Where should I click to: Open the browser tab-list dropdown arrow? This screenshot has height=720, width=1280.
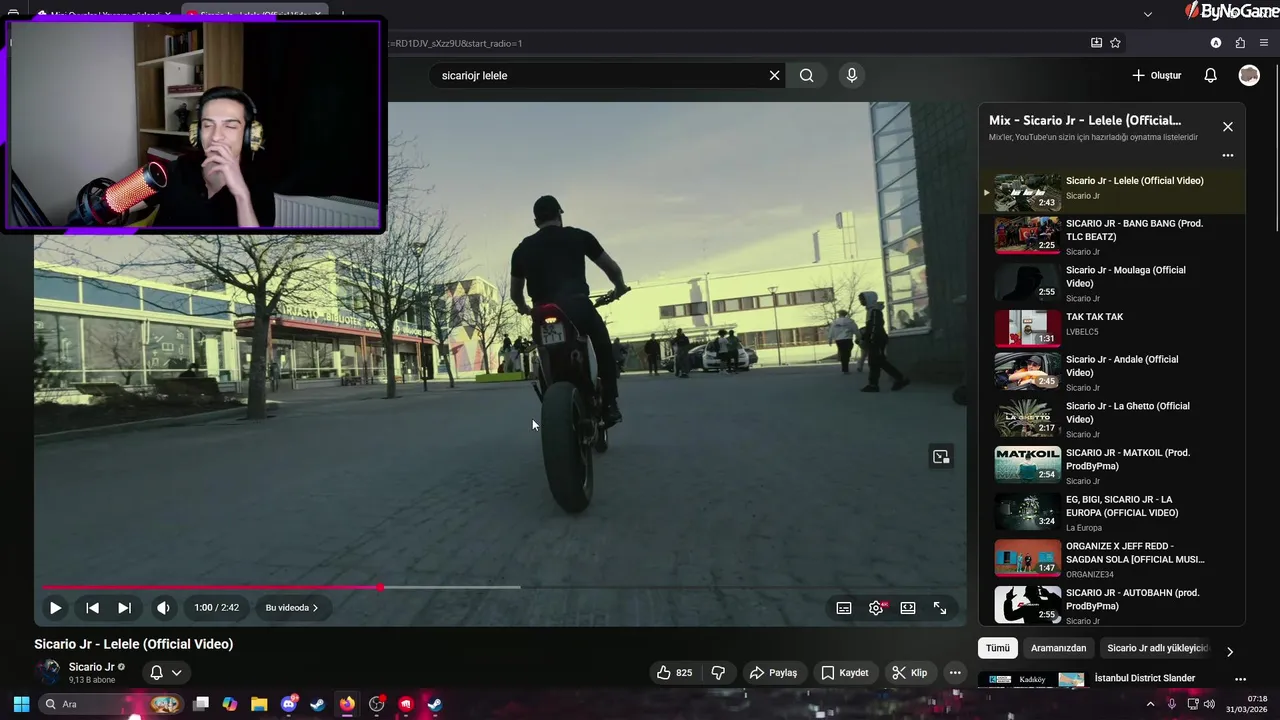[x=1148, y=14]
